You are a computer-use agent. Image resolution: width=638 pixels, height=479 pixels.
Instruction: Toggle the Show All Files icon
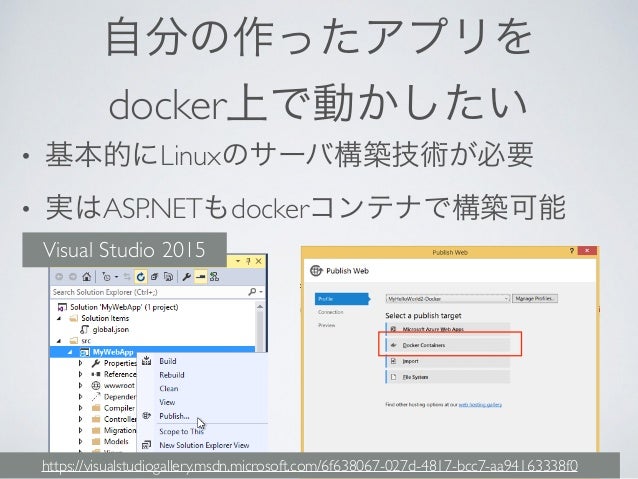168,277
